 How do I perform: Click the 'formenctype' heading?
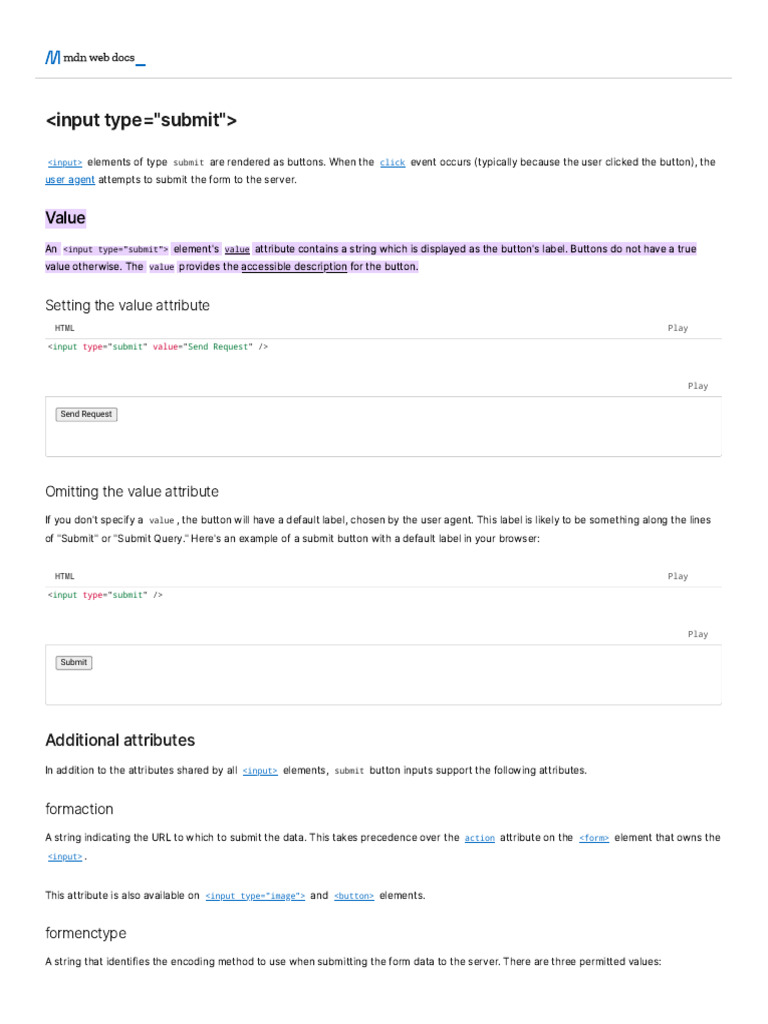tap(86, 933)
